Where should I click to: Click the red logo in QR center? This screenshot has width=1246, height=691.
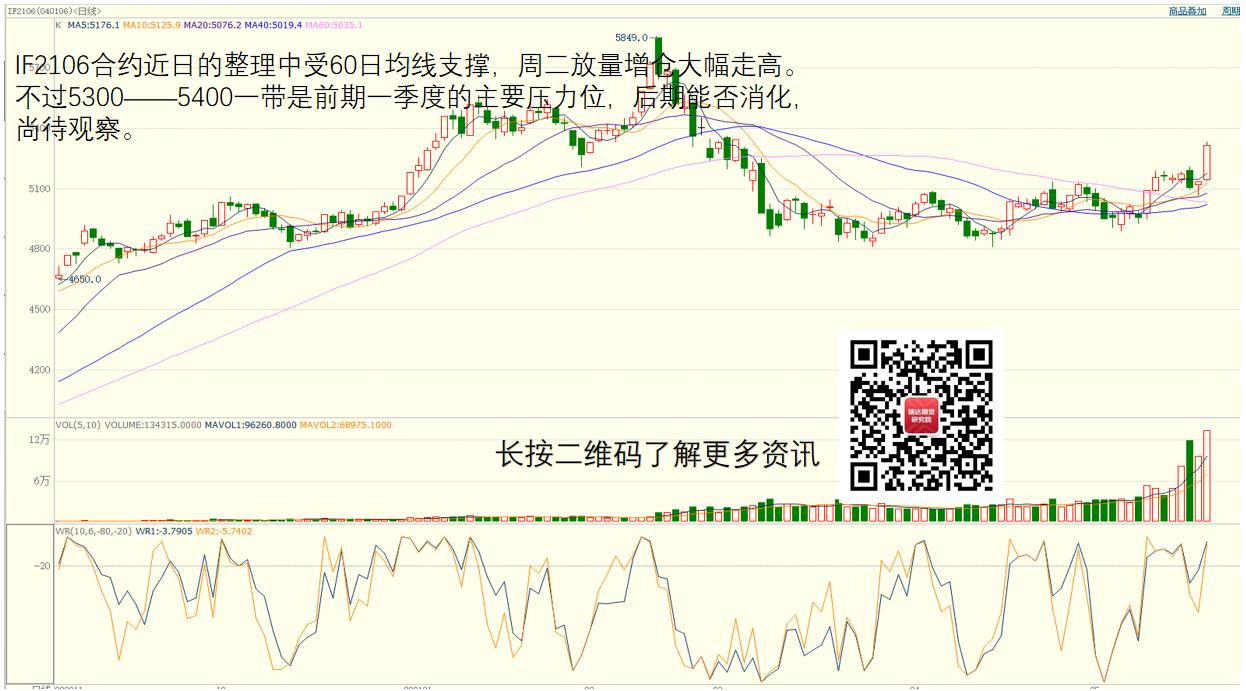click(x=921, y=415)
